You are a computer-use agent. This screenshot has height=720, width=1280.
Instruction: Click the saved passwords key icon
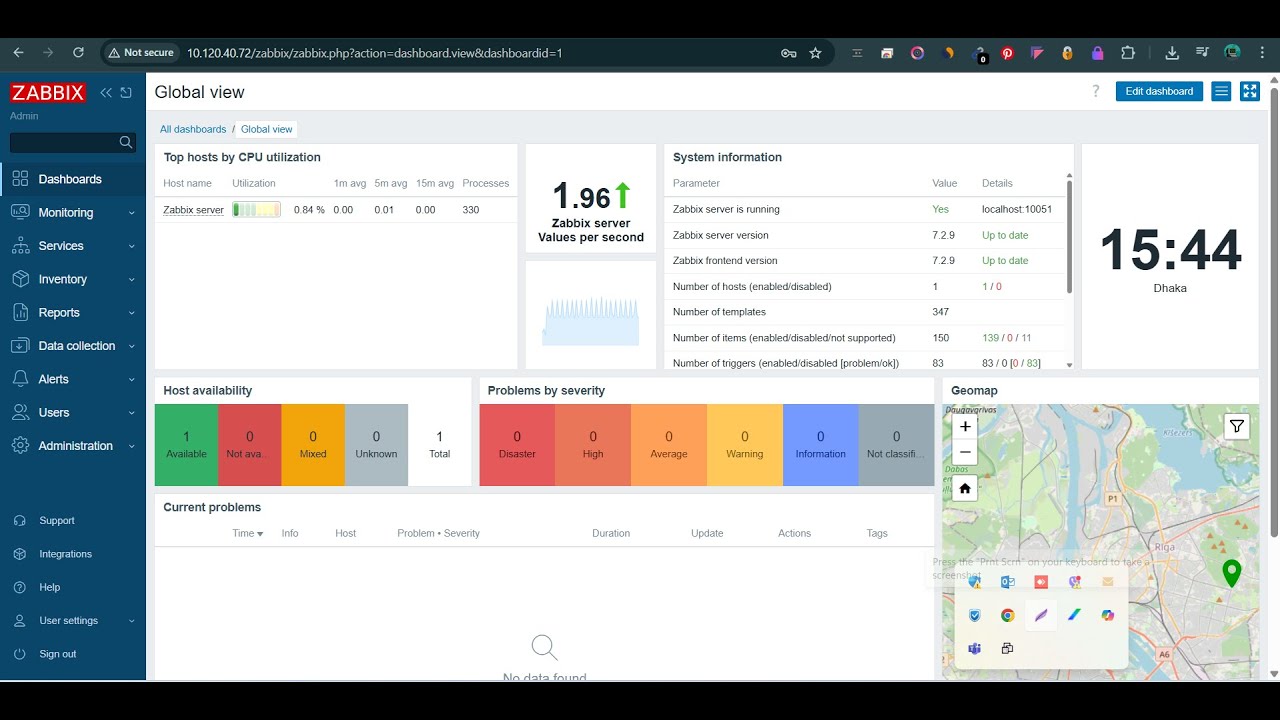(788, 53)
